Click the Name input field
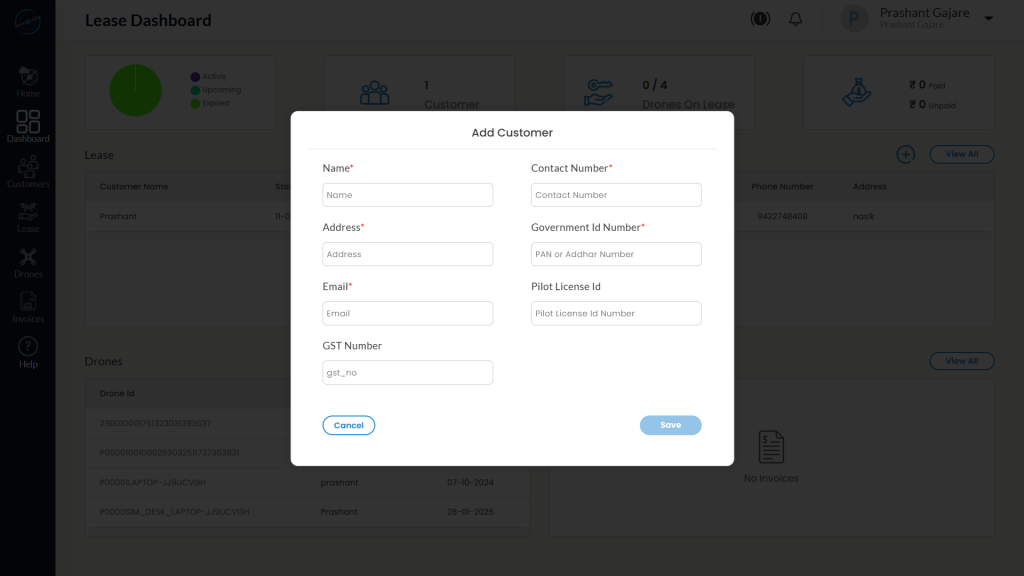 408,195
